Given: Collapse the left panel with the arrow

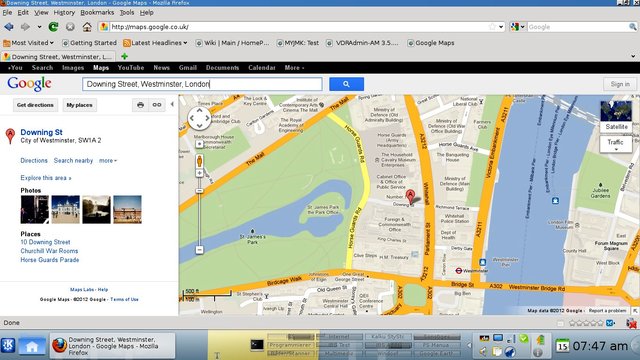Looking at the screenshot, I should pos(172,104).
